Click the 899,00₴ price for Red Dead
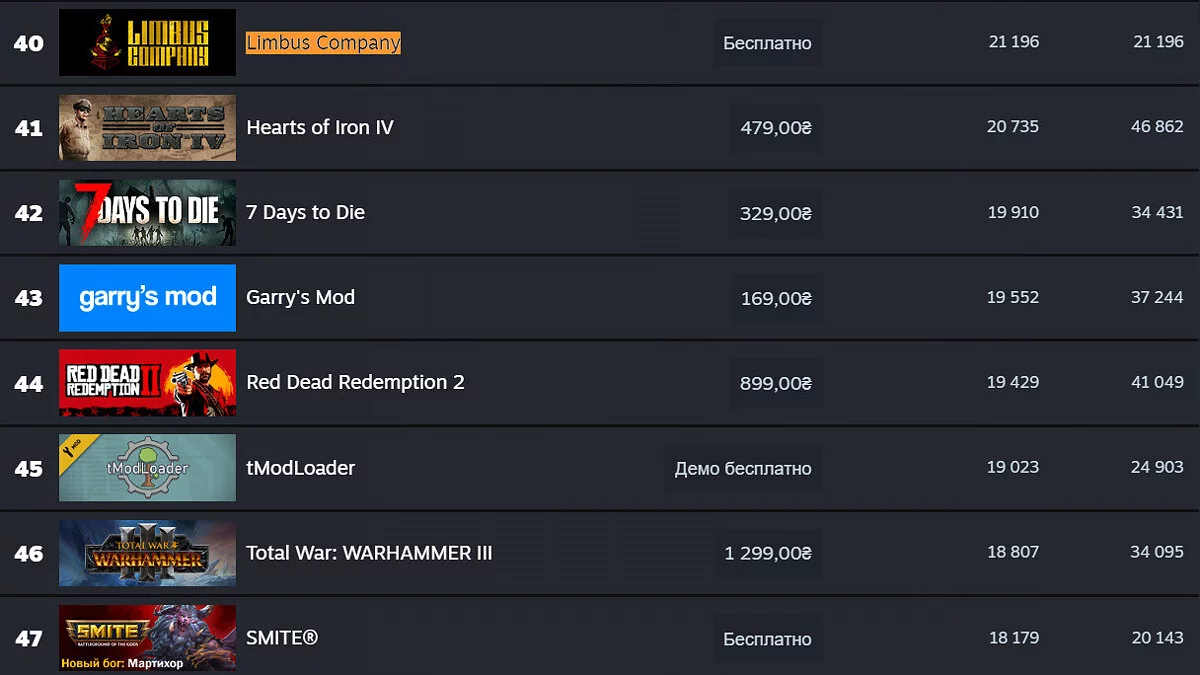The image size is (1200, 675). point(776,383)
